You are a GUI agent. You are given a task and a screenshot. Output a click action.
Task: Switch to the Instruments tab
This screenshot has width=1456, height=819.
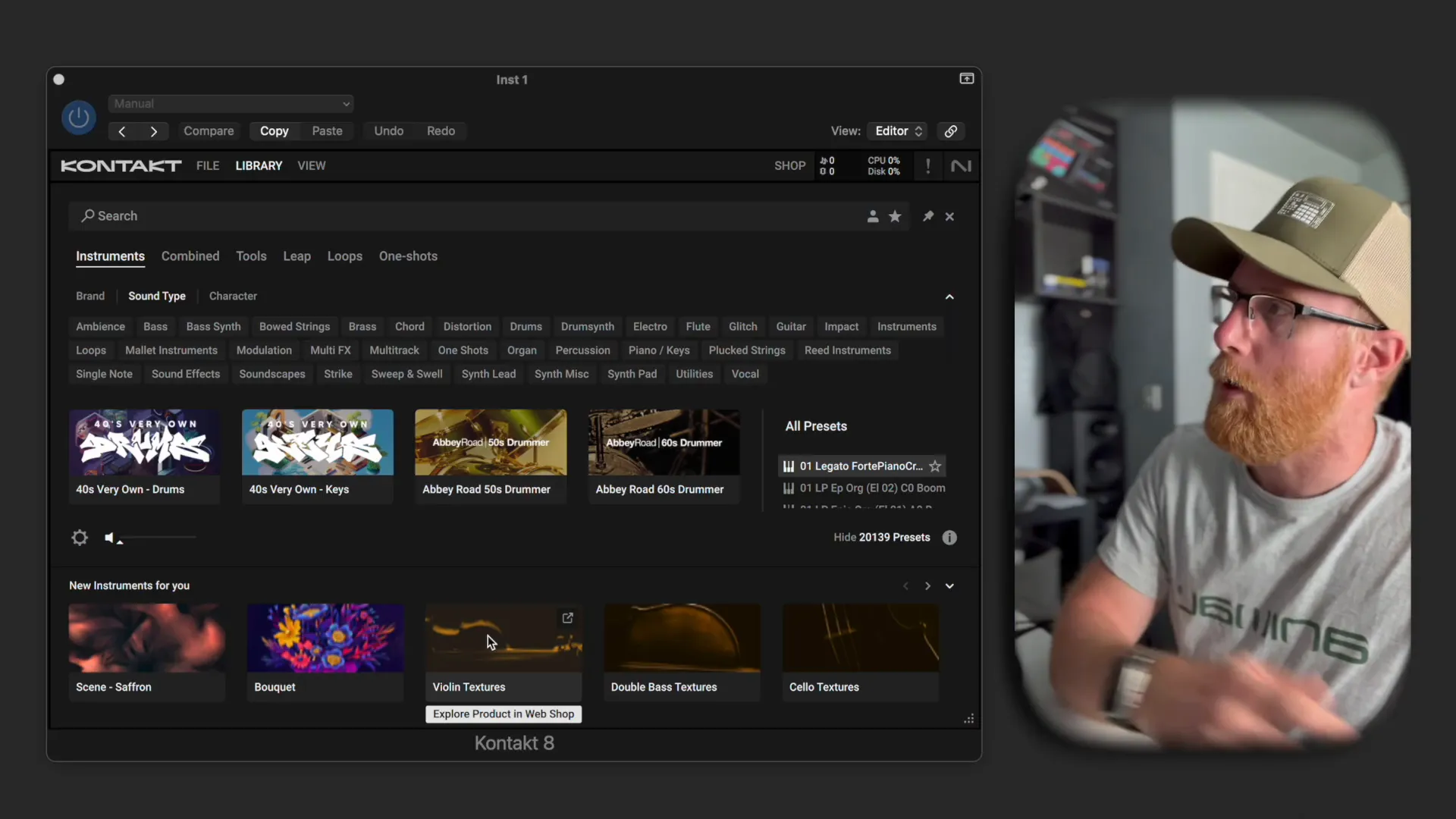[110, 256]
